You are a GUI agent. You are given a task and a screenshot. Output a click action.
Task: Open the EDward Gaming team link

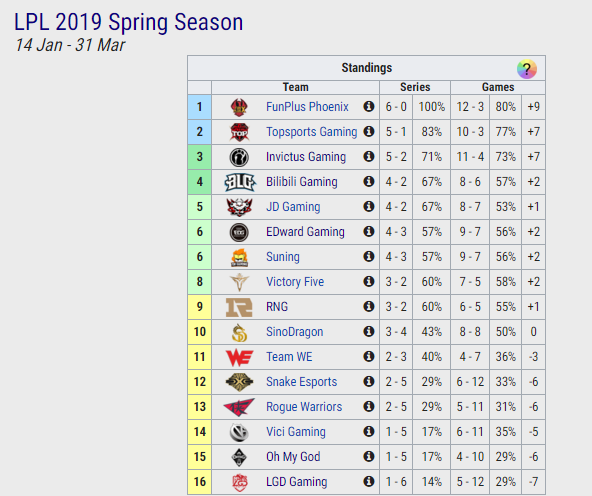tap(305, 232)
